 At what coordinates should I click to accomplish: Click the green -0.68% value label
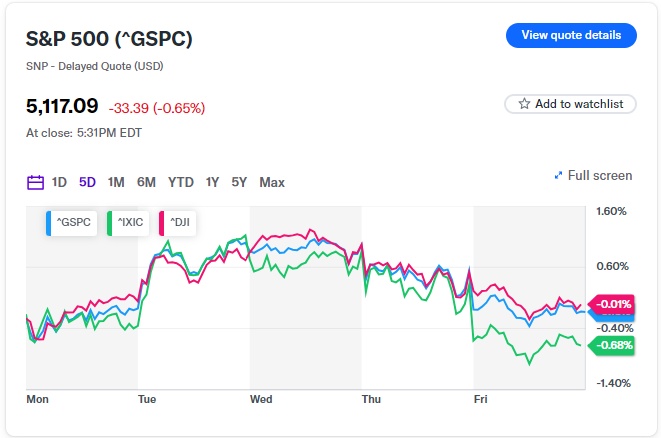pyautogui.click(x=613, y=345)
